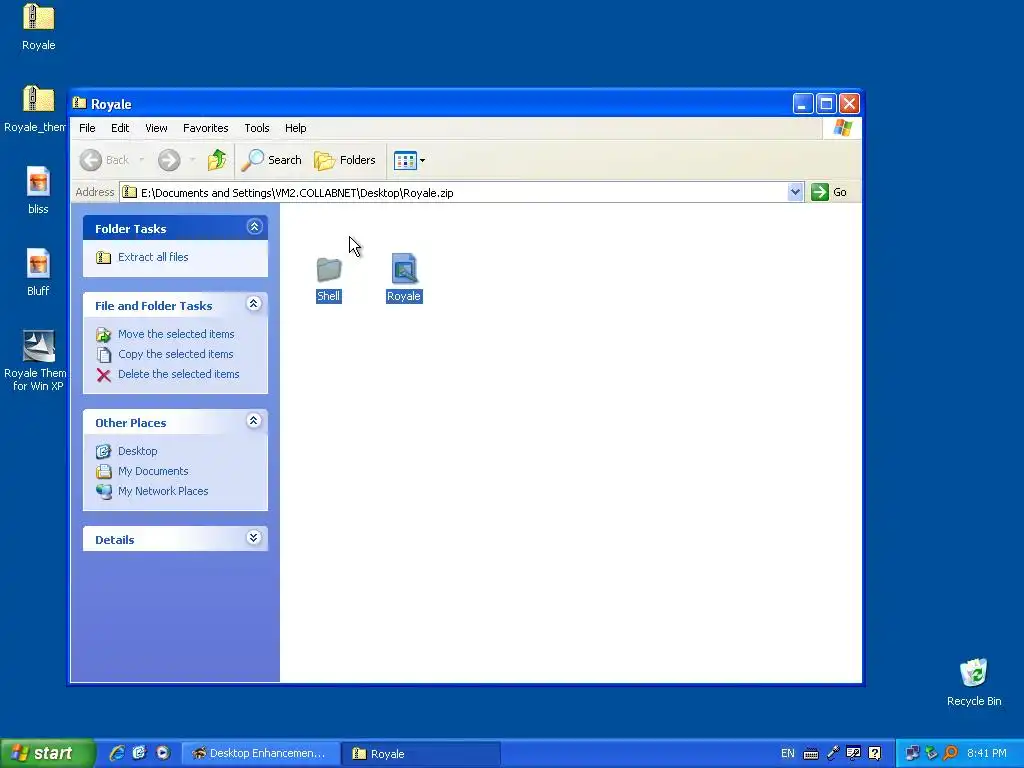Minimize the Royale window
The width and height of the screenshot is (1024, 768).
(803, 103)
